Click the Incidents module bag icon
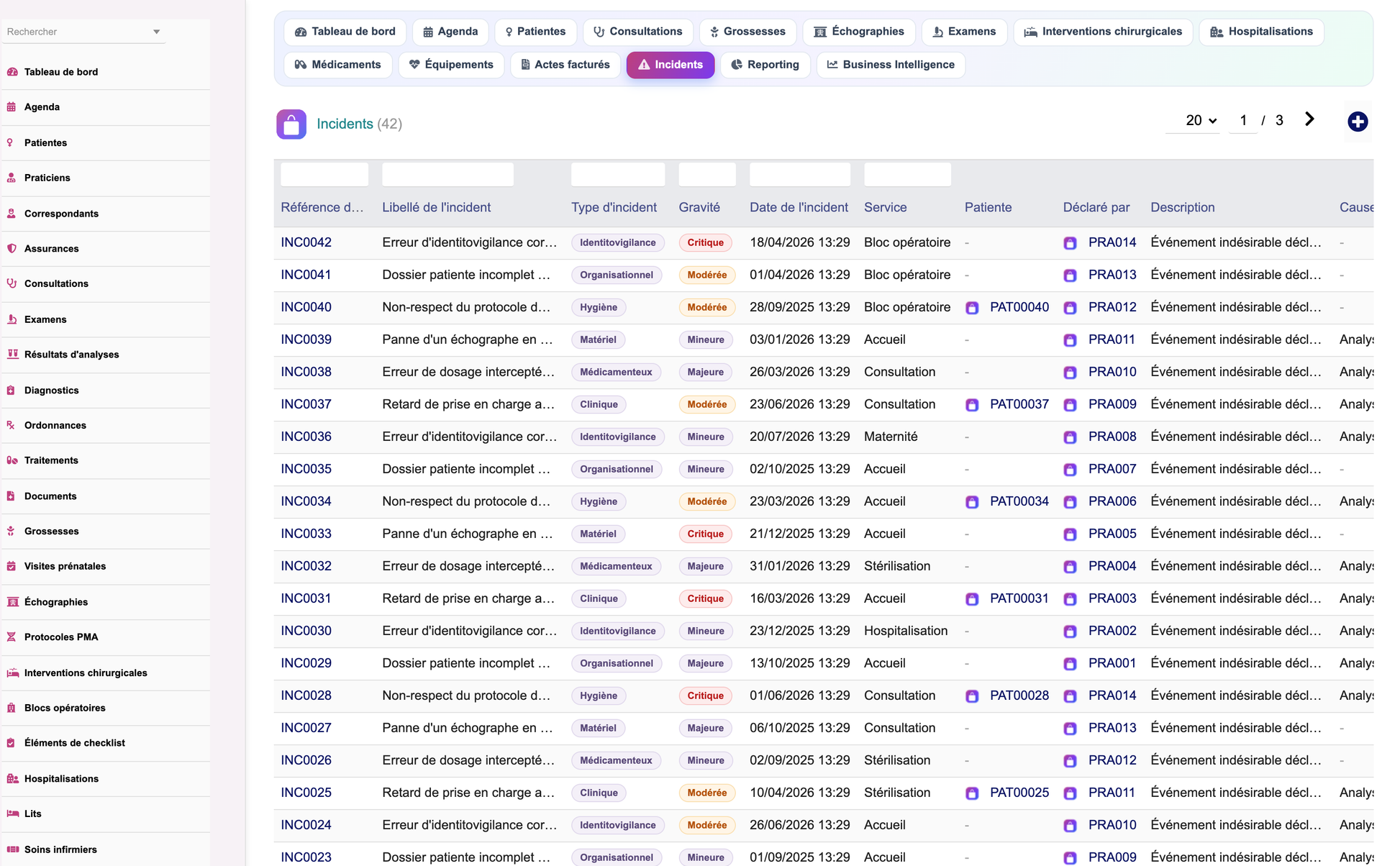Viewport: 1400px width, 866px height. click(291, 124)
